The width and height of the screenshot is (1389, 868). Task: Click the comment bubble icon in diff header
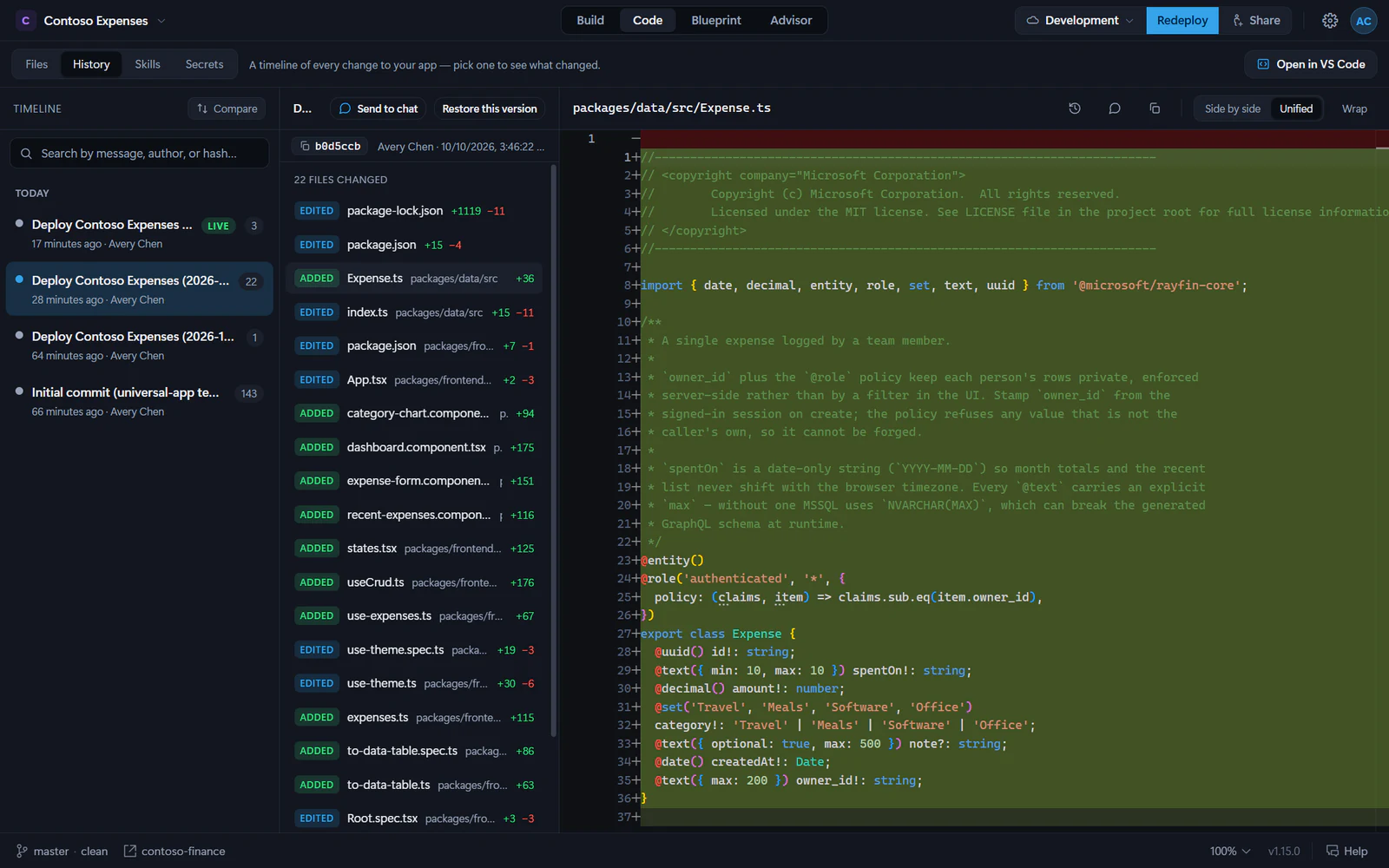pyautogui.click(x=1115, y=108)
